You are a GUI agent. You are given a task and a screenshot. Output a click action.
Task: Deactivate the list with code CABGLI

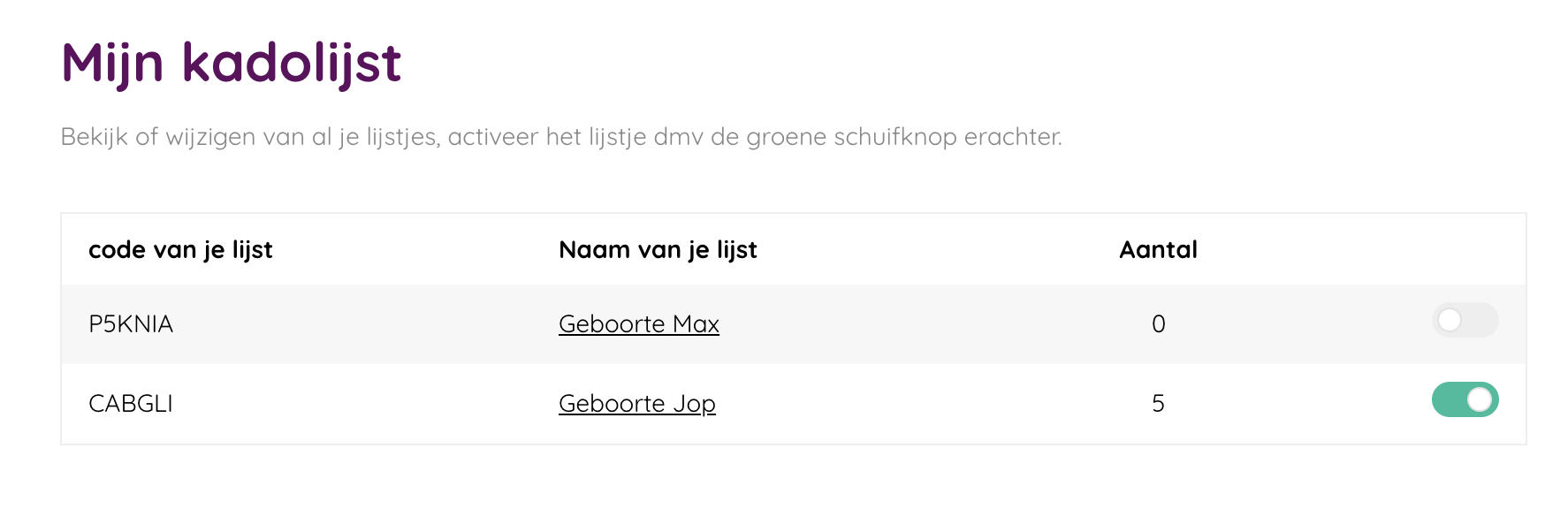(x=1465, y=399)
